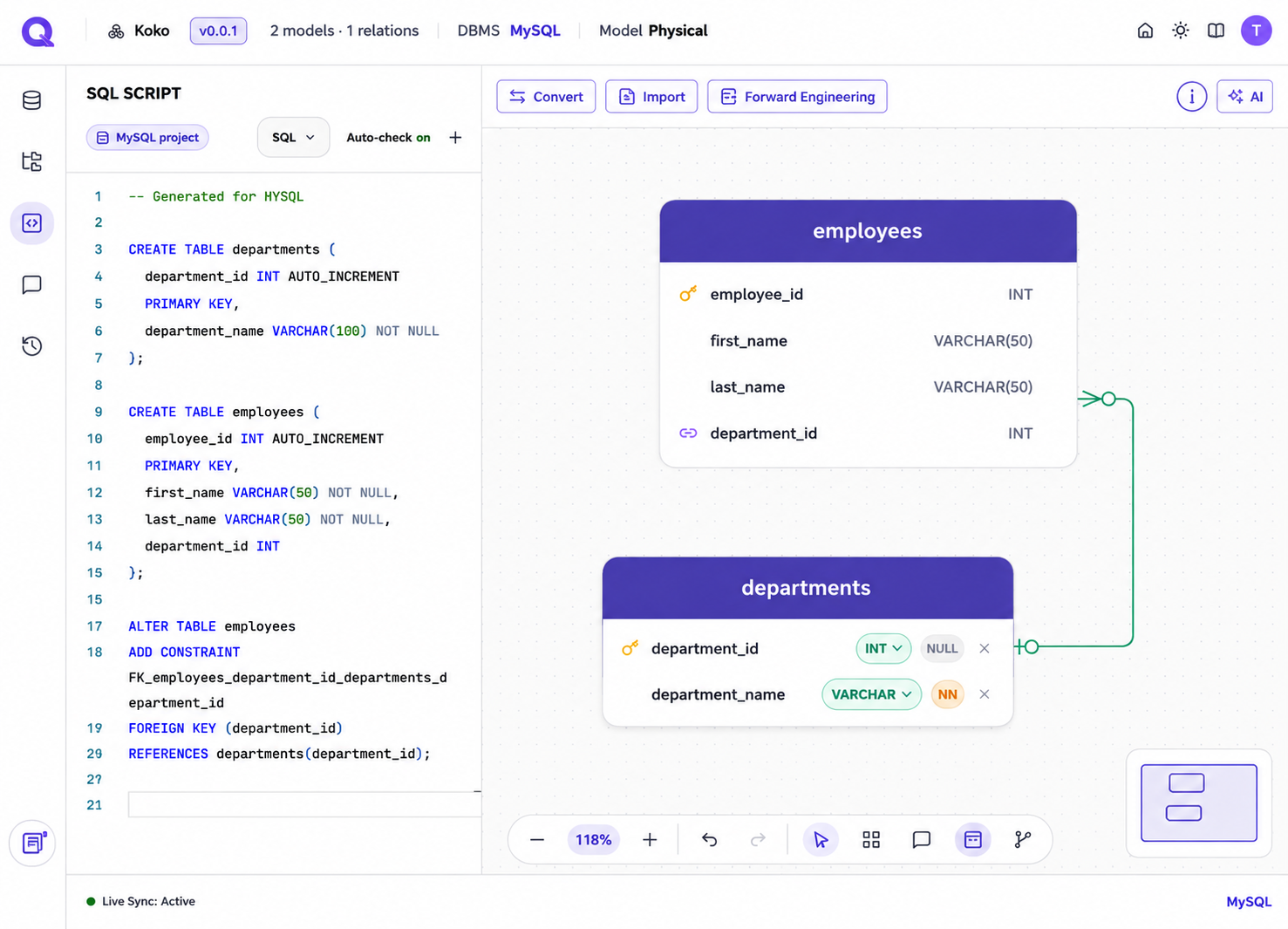Toggle NN badge on department_name row
This screenshot has height=929, width=1288.
pos(948,694)
